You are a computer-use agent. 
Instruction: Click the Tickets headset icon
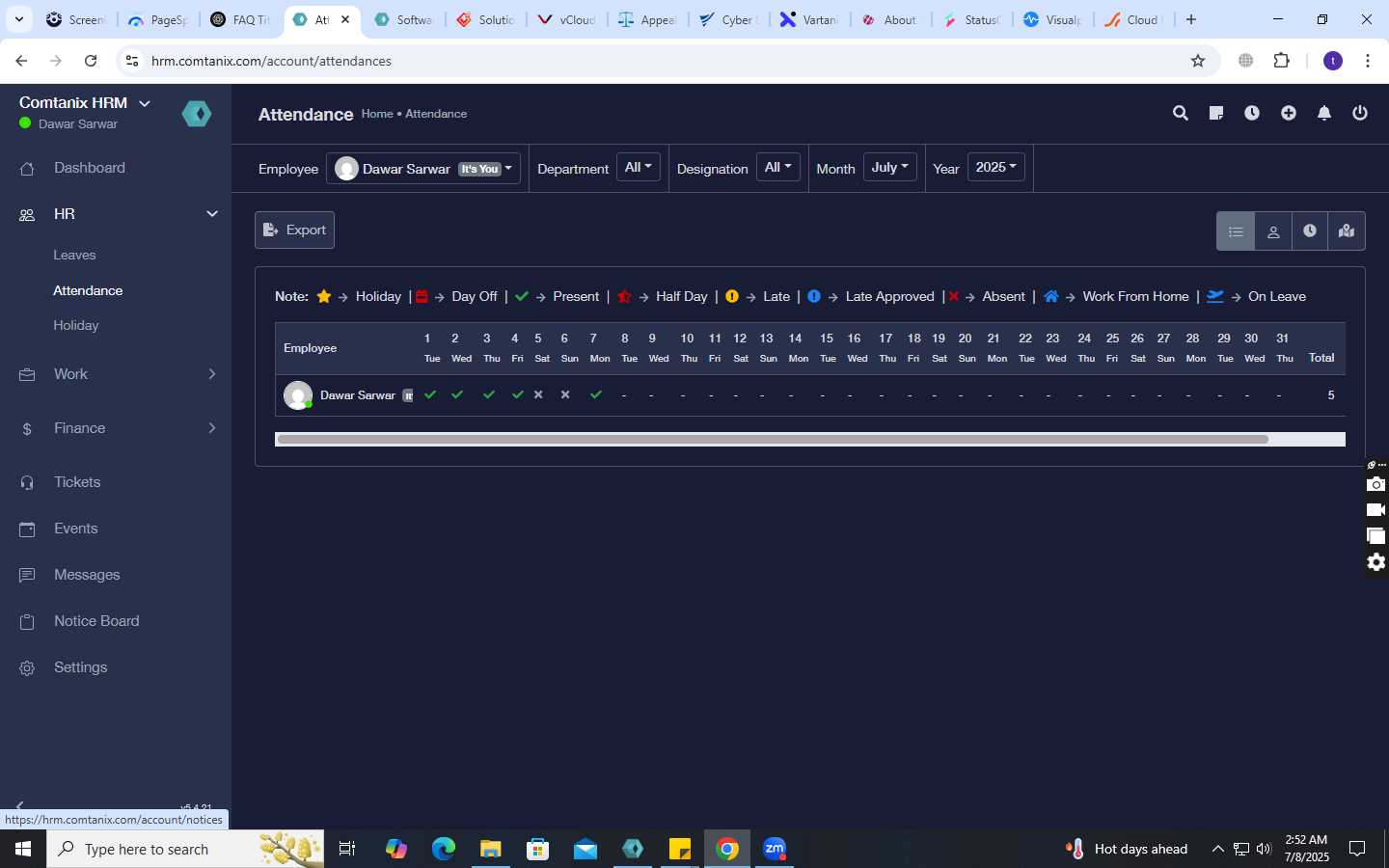point(27,482)
